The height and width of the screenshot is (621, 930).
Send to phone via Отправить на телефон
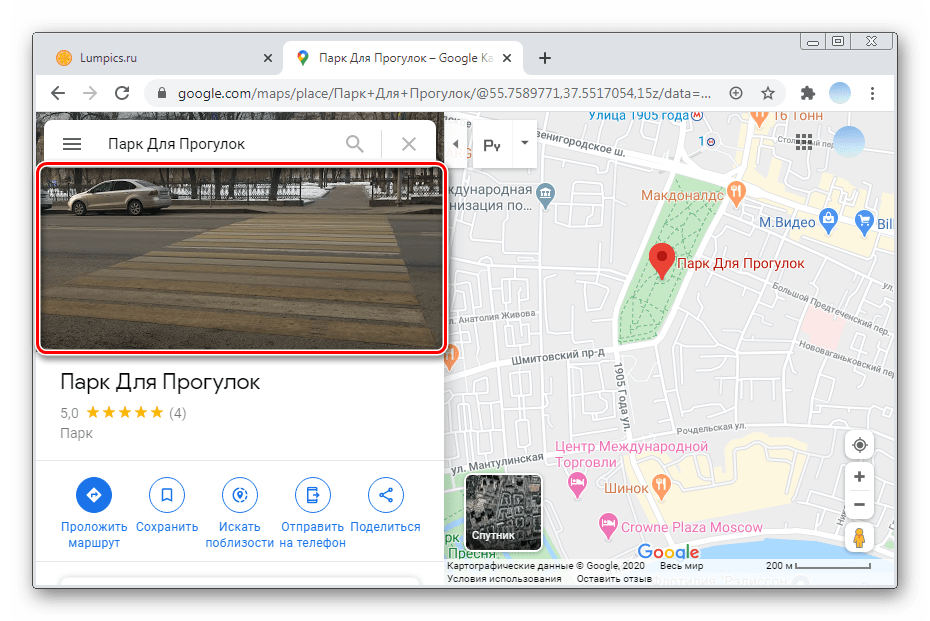click(313, 495)
